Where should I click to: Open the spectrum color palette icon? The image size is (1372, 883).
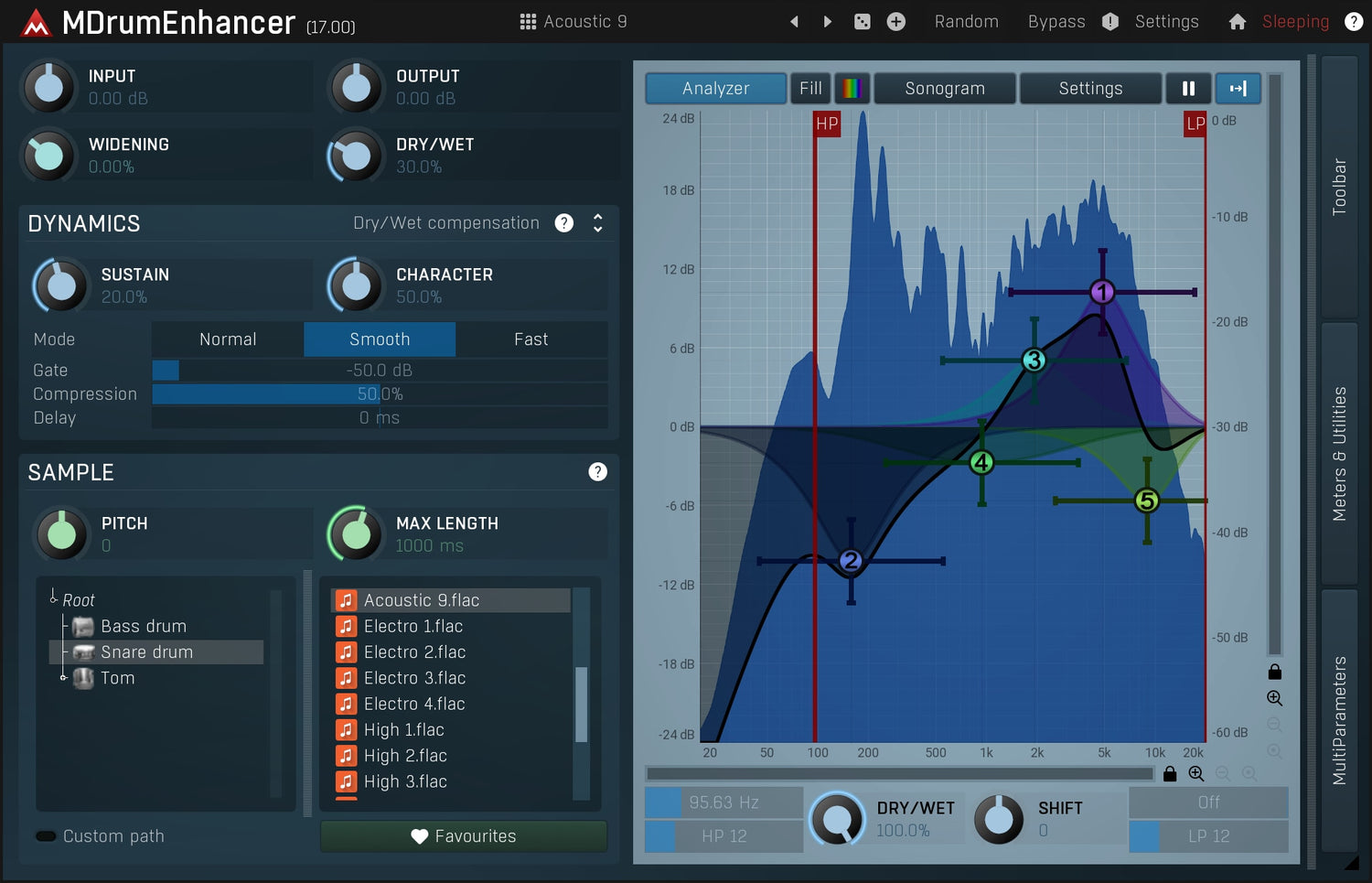(852, 88)
